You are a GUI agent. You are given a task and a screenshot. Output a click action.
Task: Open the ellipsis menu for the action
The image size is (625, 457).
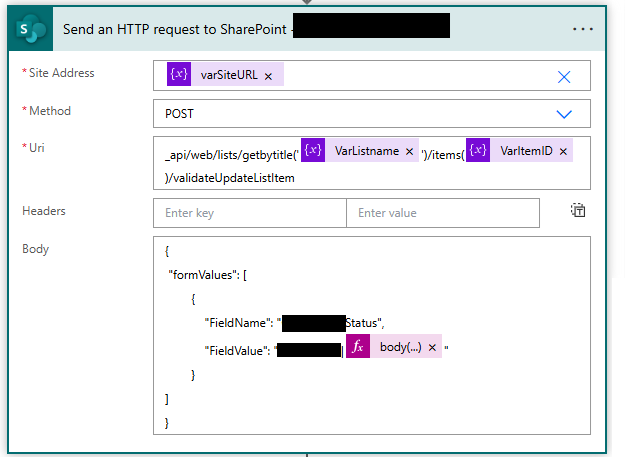pyautogui.click(x=583, y=29)
